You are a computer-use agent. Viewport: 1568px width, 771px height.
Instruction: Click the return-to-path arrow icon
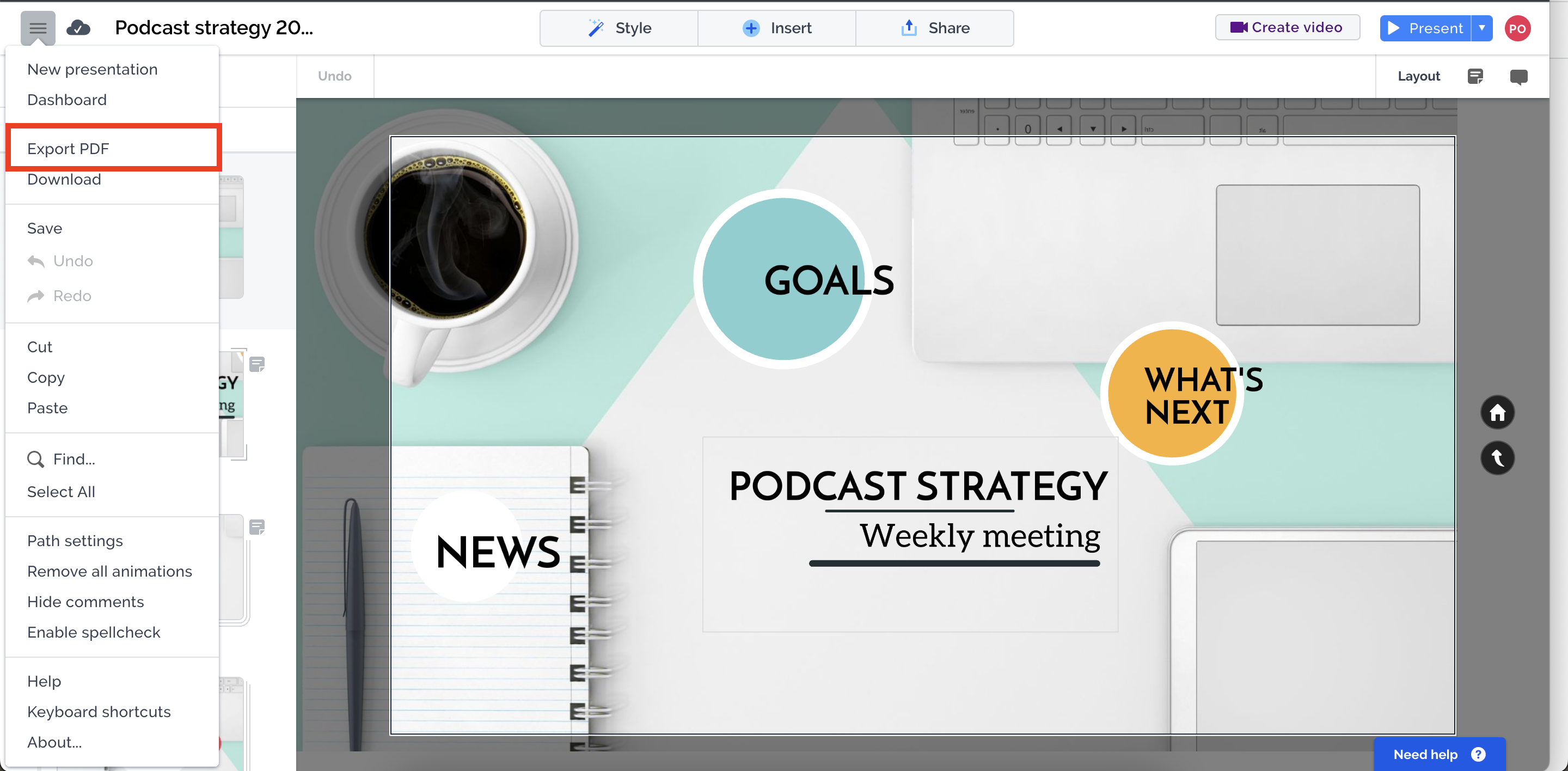coord(1498,457)
